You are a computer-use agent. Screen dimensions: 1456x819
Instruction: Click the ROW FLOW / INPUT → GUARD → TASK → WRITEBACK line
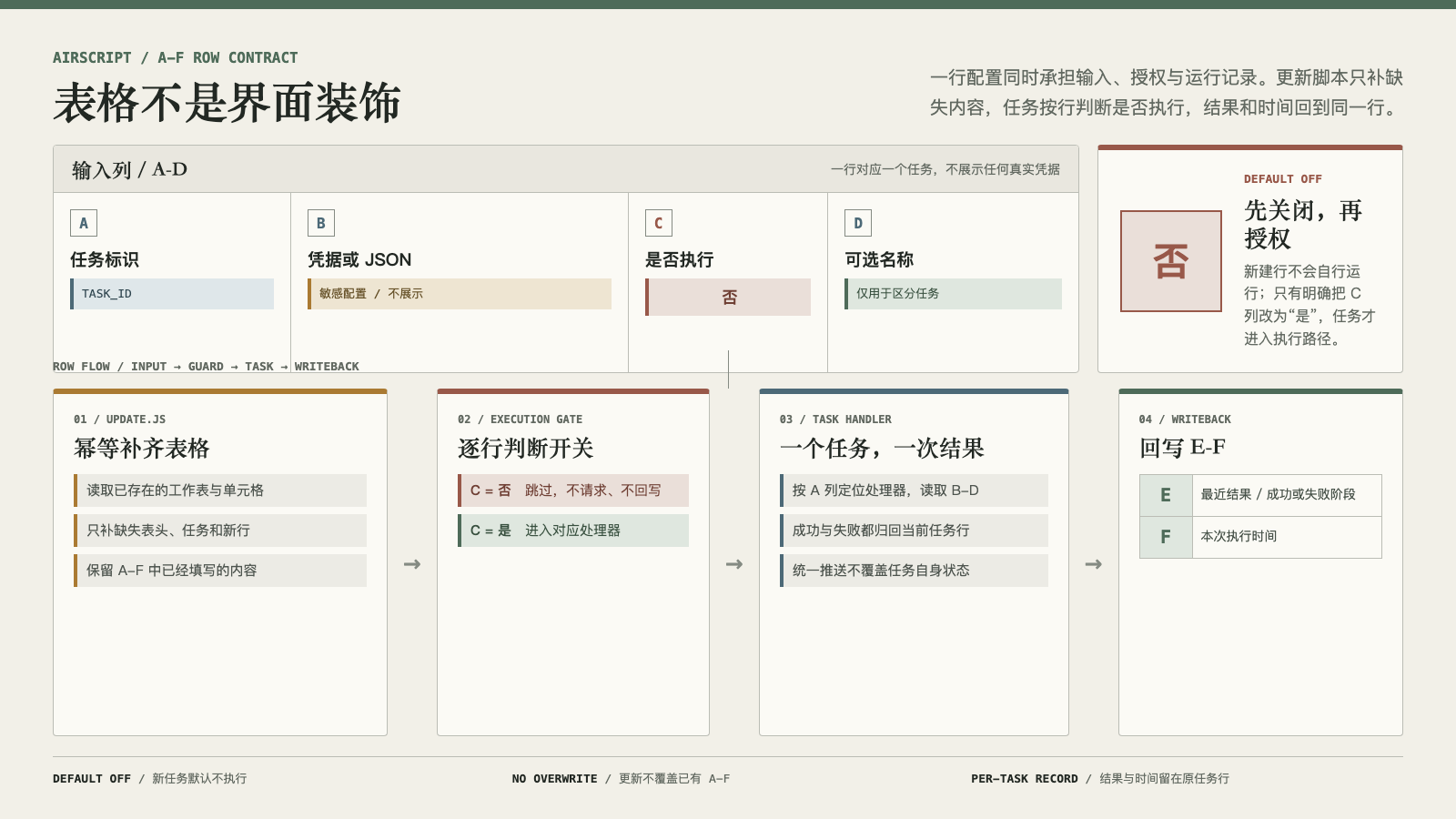(206, 367)
